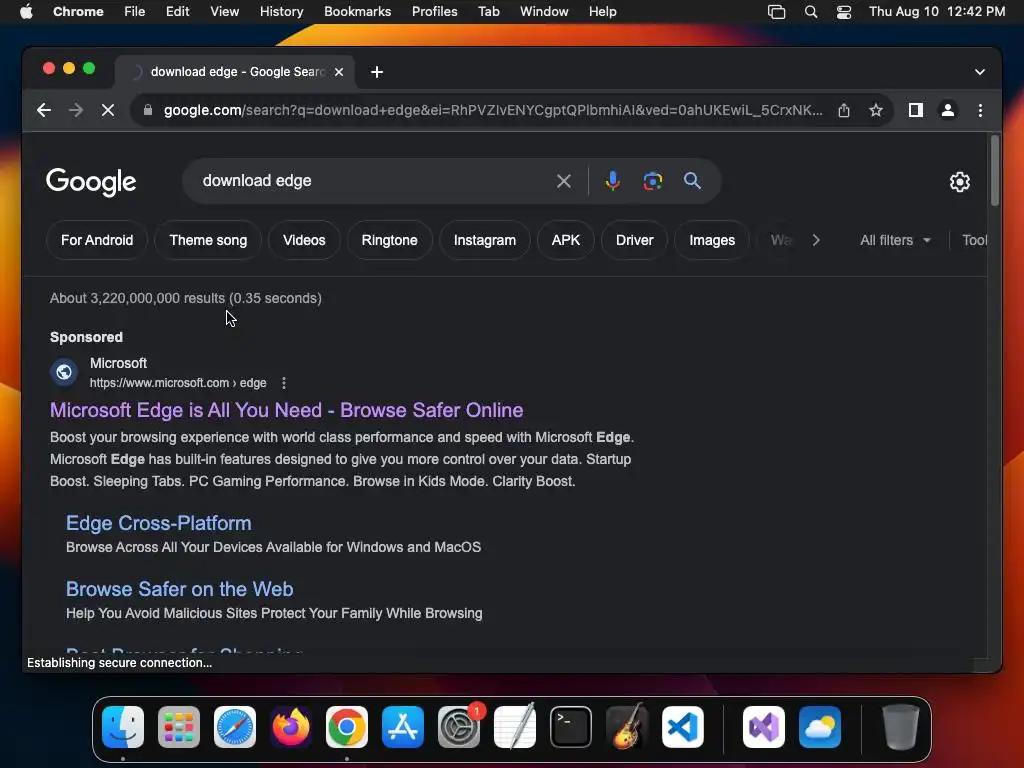The height and width of the screenshot is (768, 1024).
Task: Open System Settings in the Dock
Action: [x=459, y=727]
